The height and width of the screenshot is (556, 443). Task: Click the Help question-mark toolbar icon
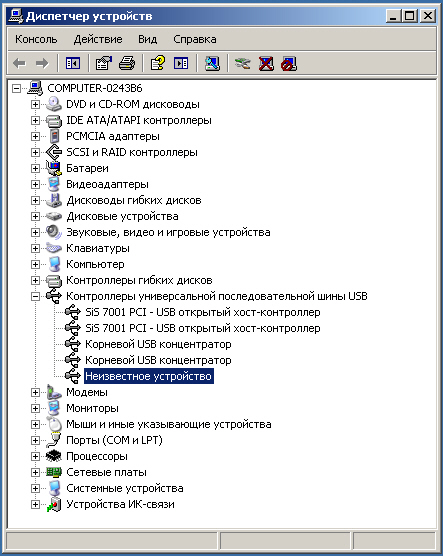[157, 64]
